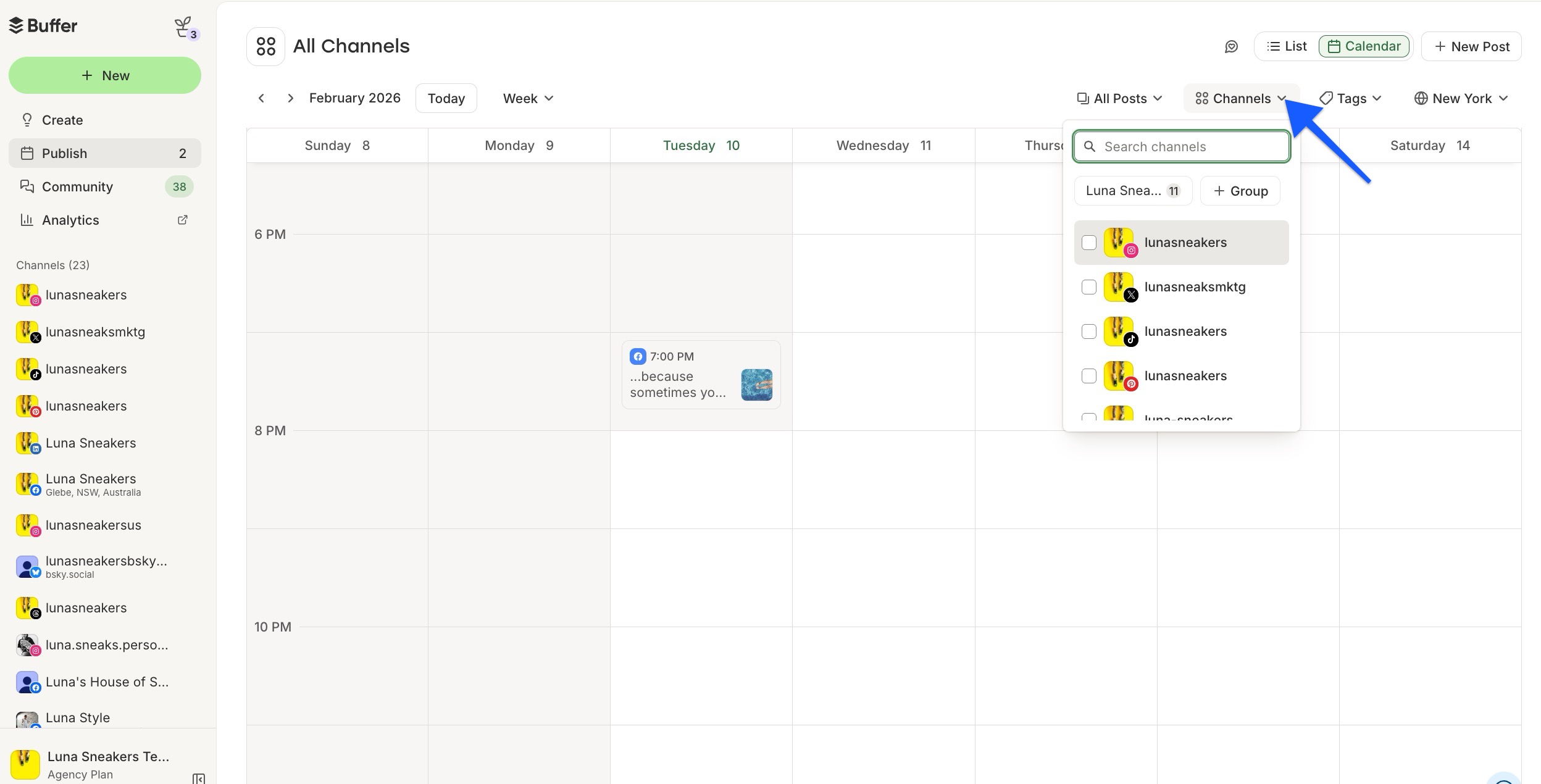Open the feedback chat bubble icon
1541x784 pixels.
(1231, 47)
